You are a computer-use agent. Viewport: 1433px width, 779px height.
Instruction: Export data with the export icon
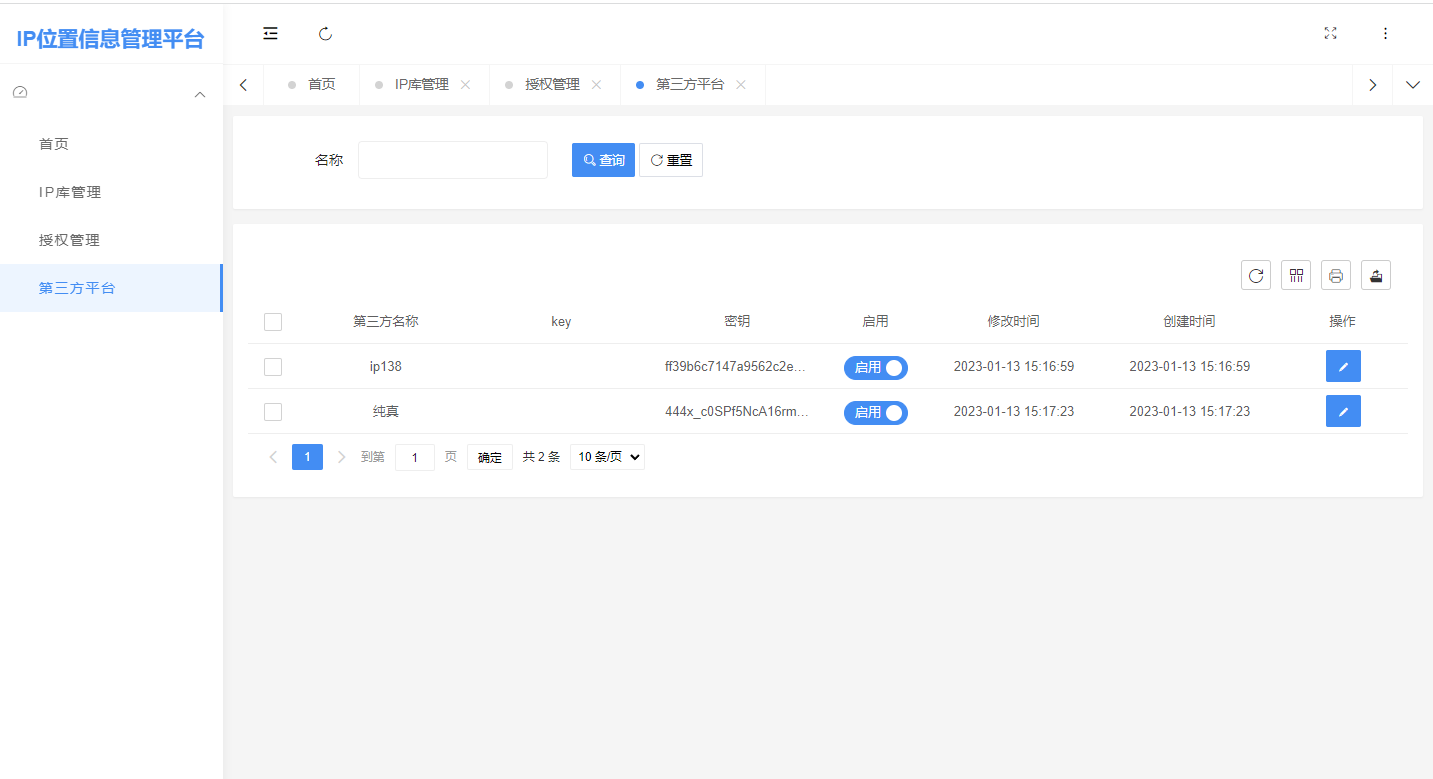[x=1375, y=275]
